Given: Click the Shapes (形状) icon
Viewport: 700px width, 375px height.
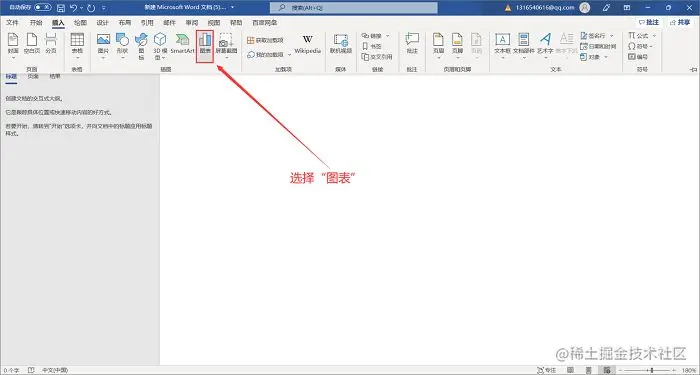Looking at the screenshot, I should 122,40.
